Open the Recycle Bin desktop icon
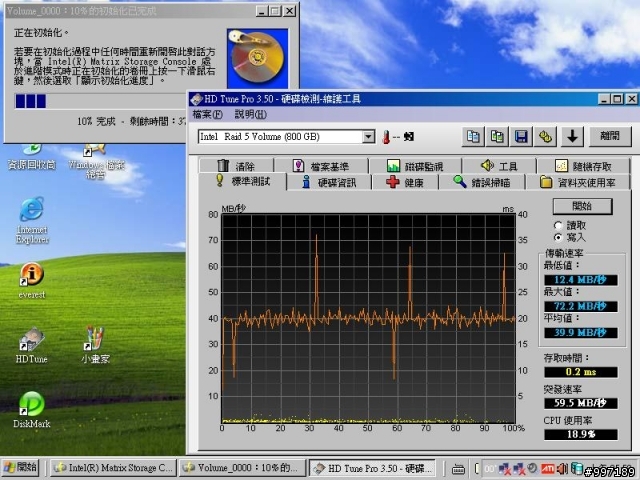The width and height of the screenshot is (640, 480). 32,157
